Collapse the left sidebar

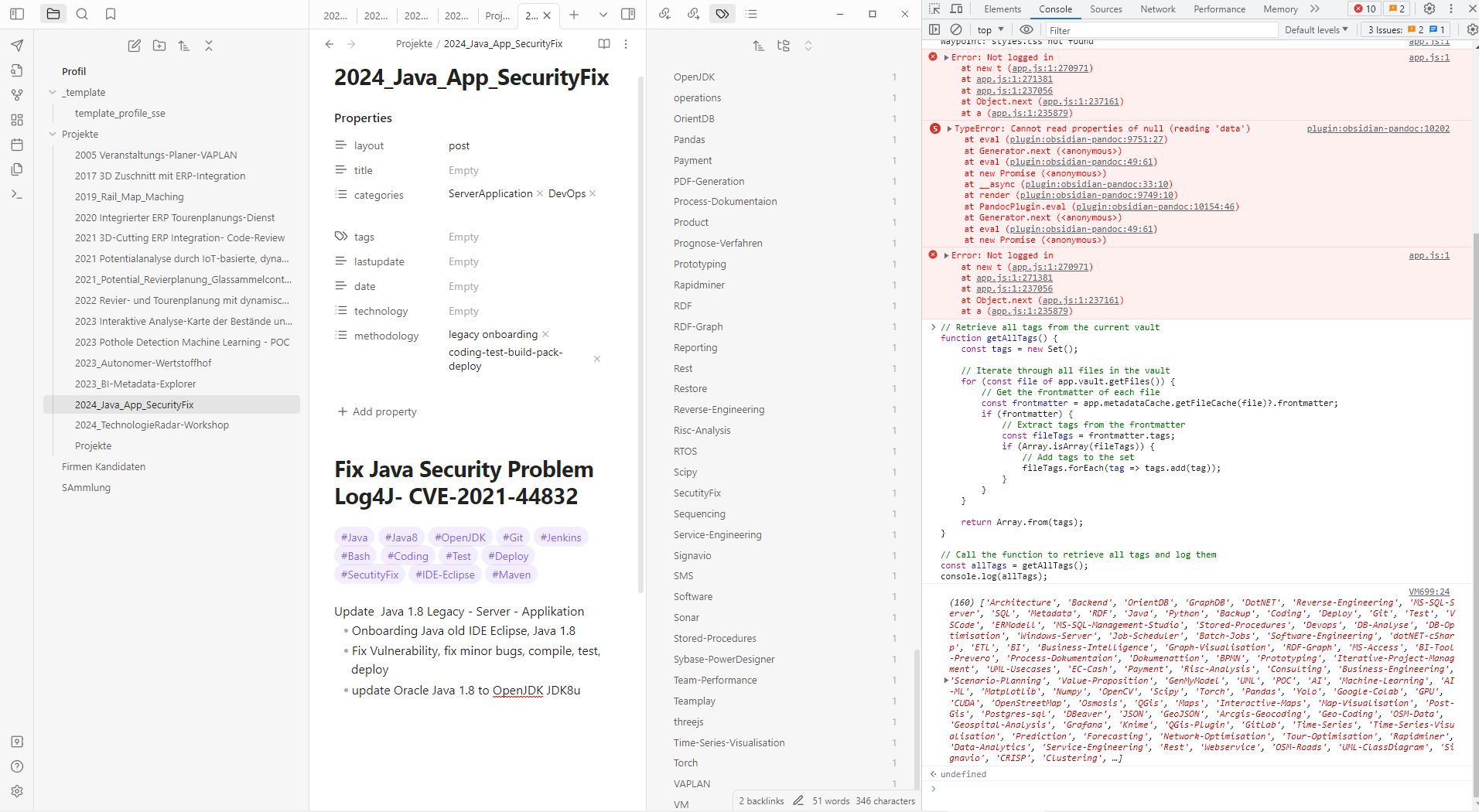tap(17, 14)
